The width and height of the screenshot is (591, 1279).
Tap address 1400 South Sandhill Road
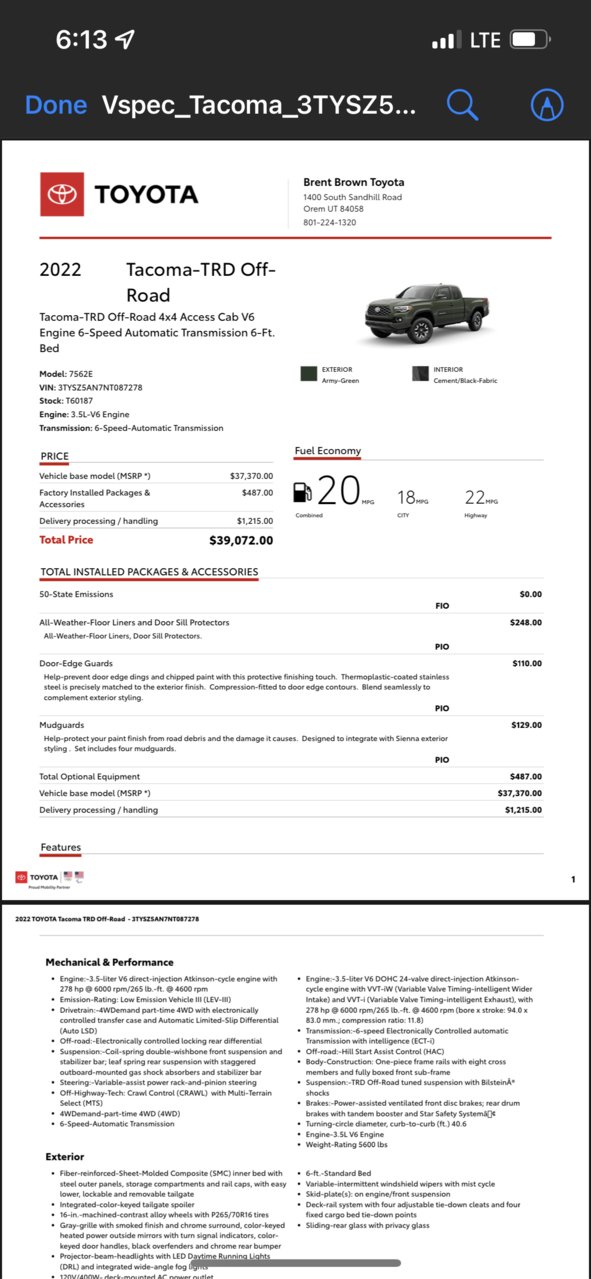[x=352, y=197]
